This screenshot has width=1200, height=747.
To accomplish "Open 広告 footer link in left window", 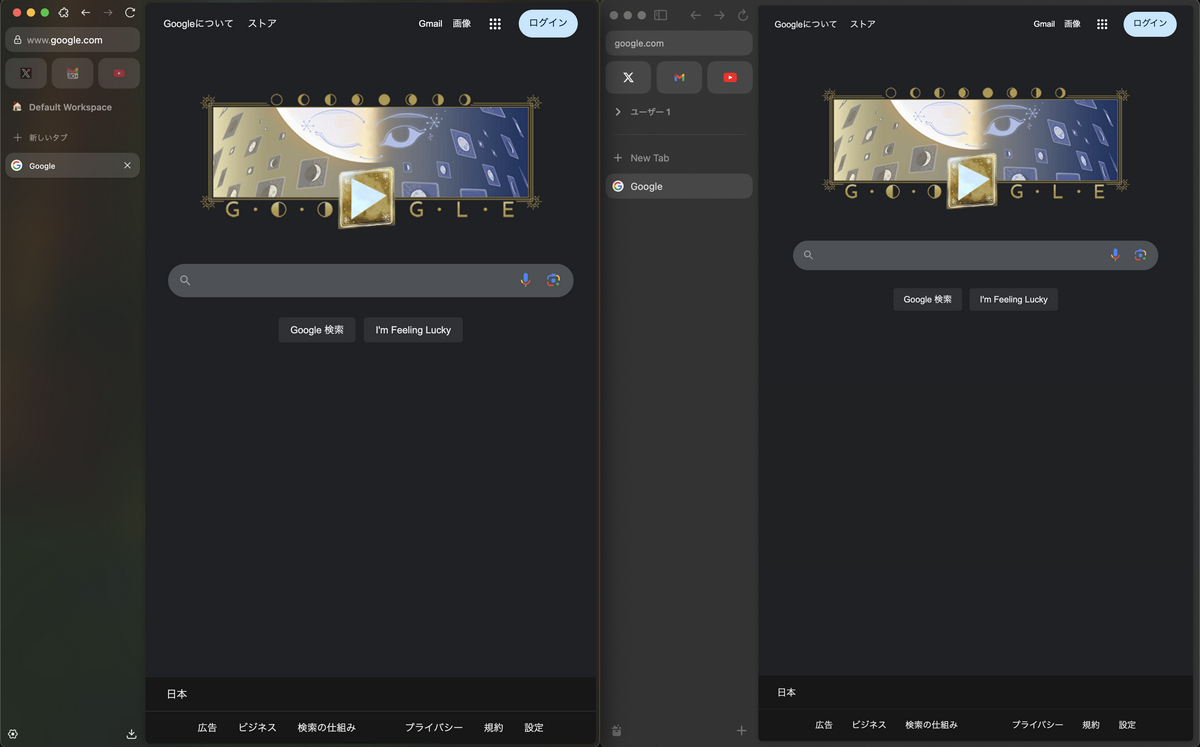I will click(x=207, y=727).
